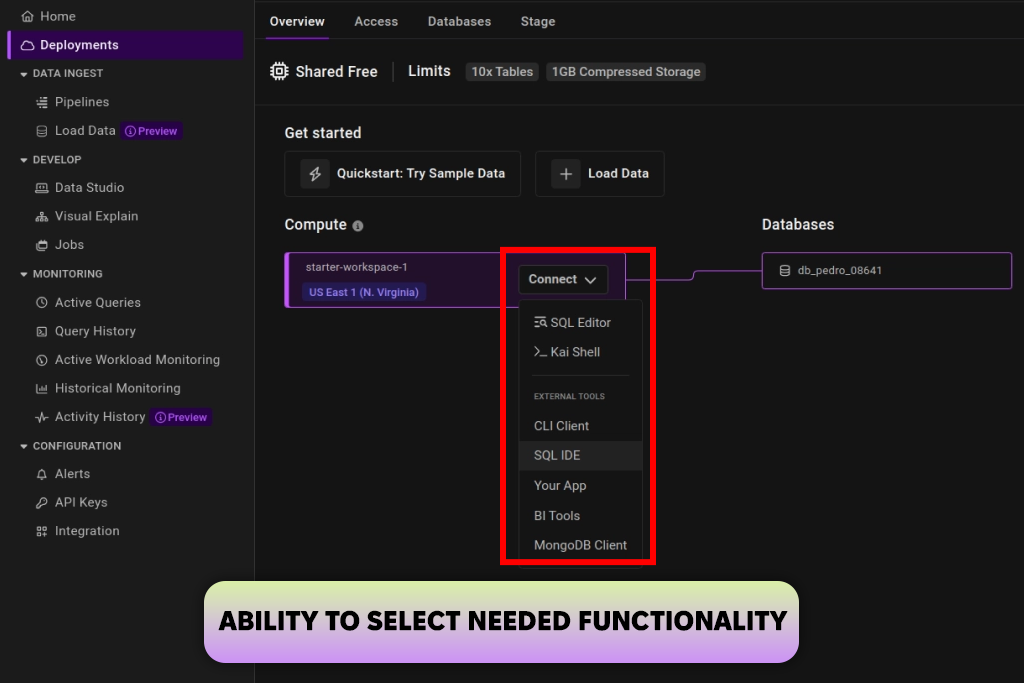Click the Data Studio icon

(x=42, y=187)
